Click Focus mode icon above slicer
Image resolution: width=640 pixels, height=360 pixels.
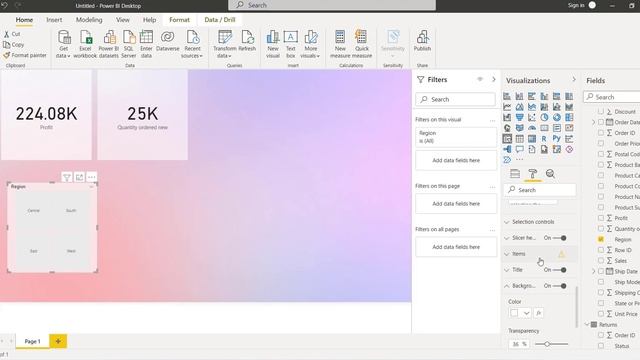tap(79, 177)
